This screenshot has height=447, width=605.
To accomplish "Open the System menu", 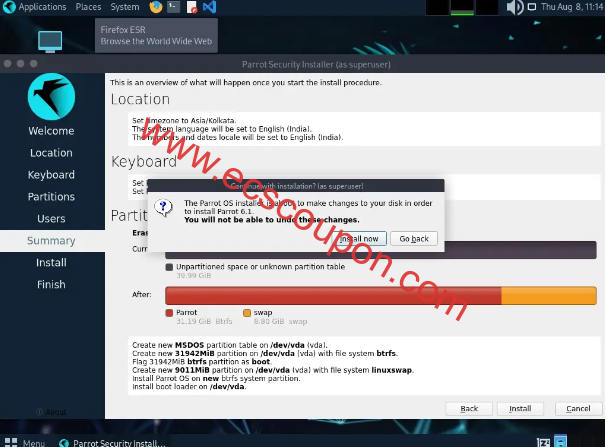I will click(x=125, y=7).
